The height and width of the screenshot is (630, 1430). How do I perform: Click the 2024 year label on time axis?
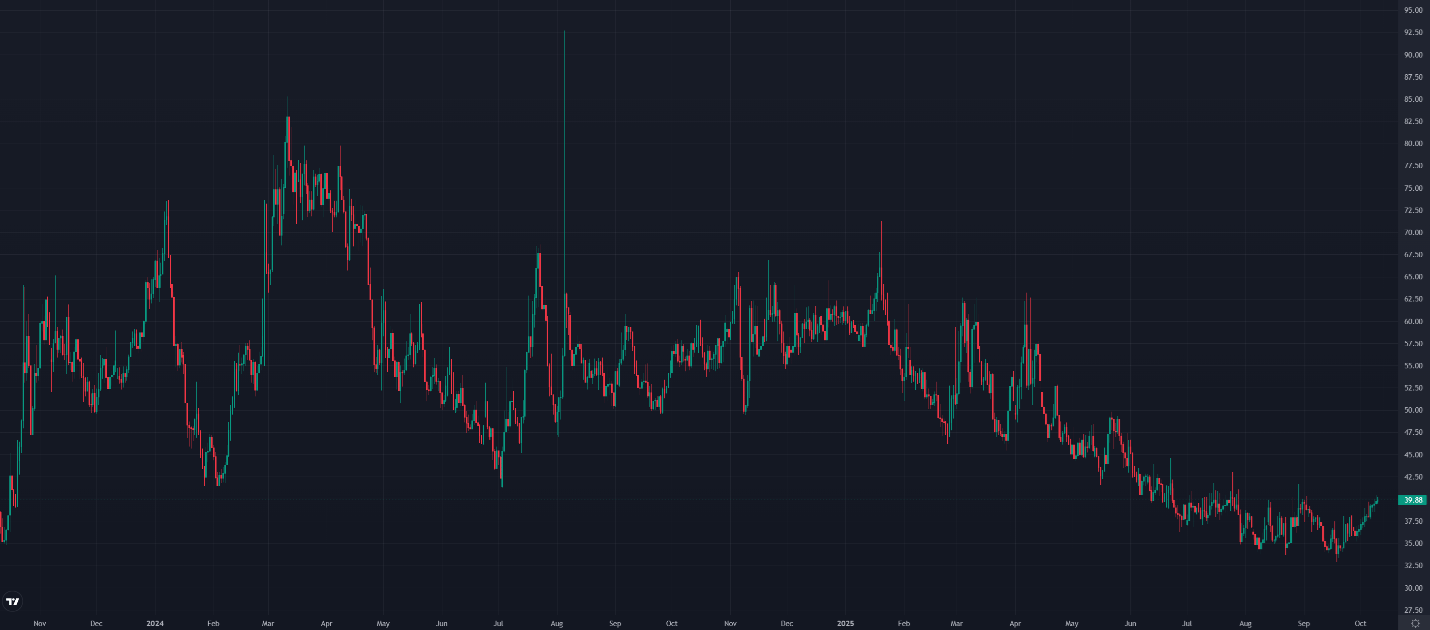click(154, 623)
